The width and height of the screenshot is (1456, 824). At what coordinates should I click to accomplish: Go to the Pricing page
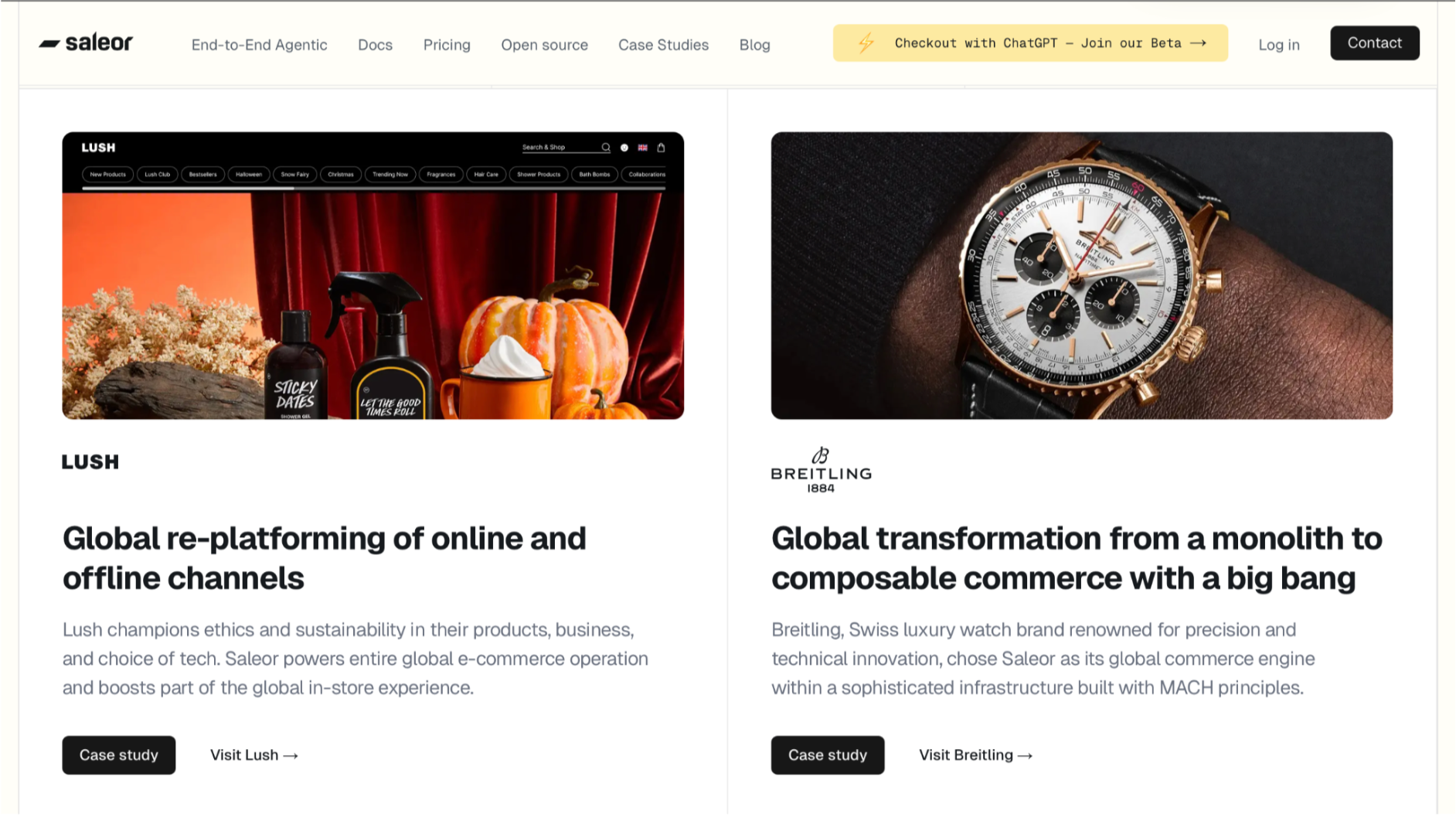pos(447,45)
